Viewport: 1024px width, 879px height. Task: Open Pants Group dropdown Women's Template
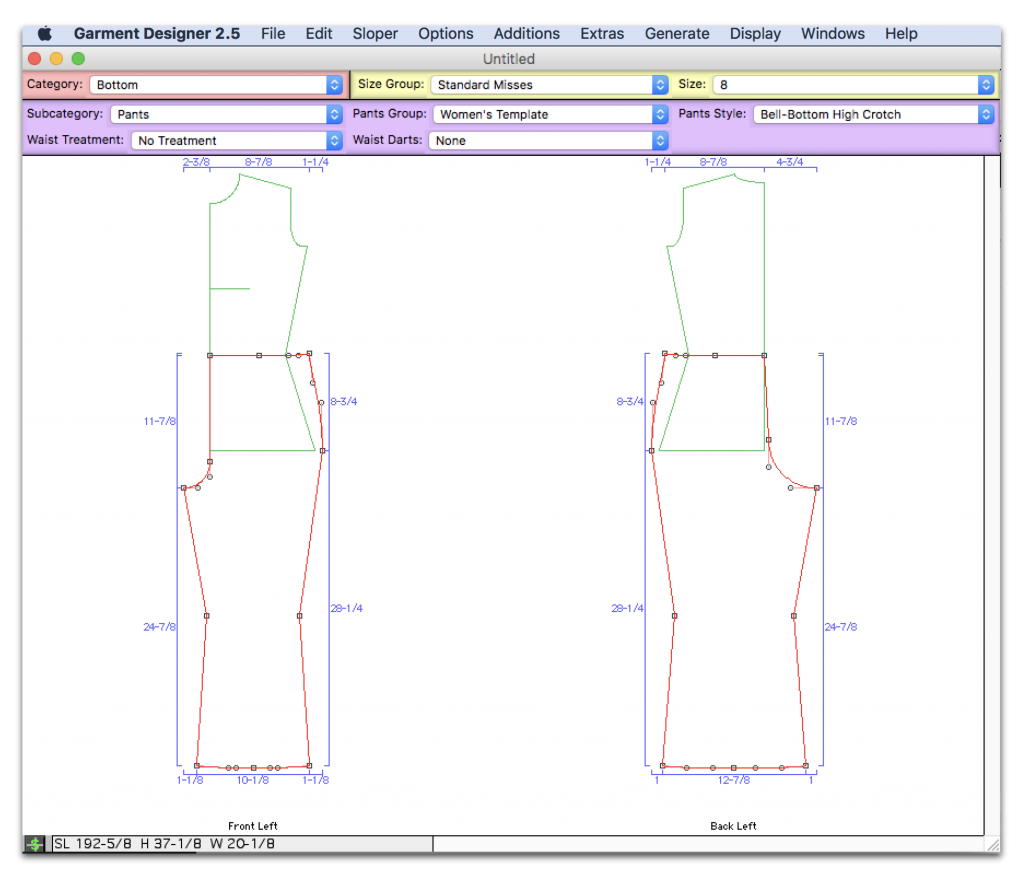point(551,114)
